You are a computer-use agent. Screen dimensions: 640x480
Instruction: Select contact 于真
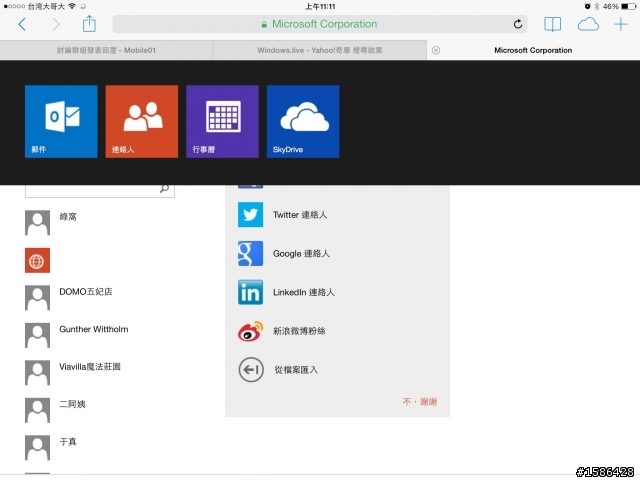68,442
